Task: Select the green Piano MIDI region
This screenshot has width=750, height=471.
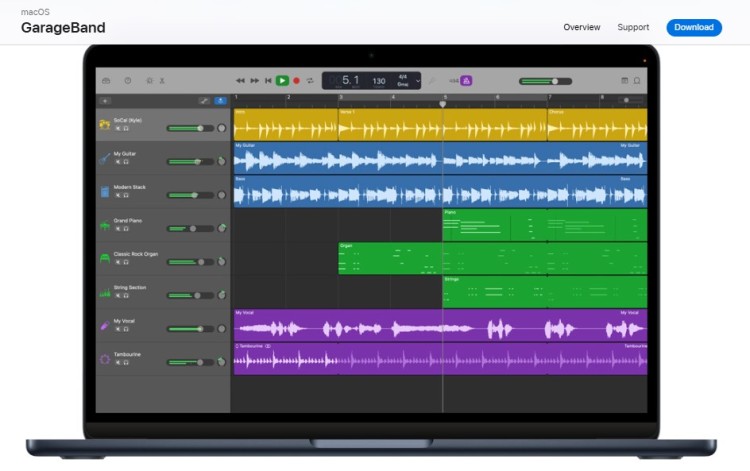Action: [x=545, y=225]
